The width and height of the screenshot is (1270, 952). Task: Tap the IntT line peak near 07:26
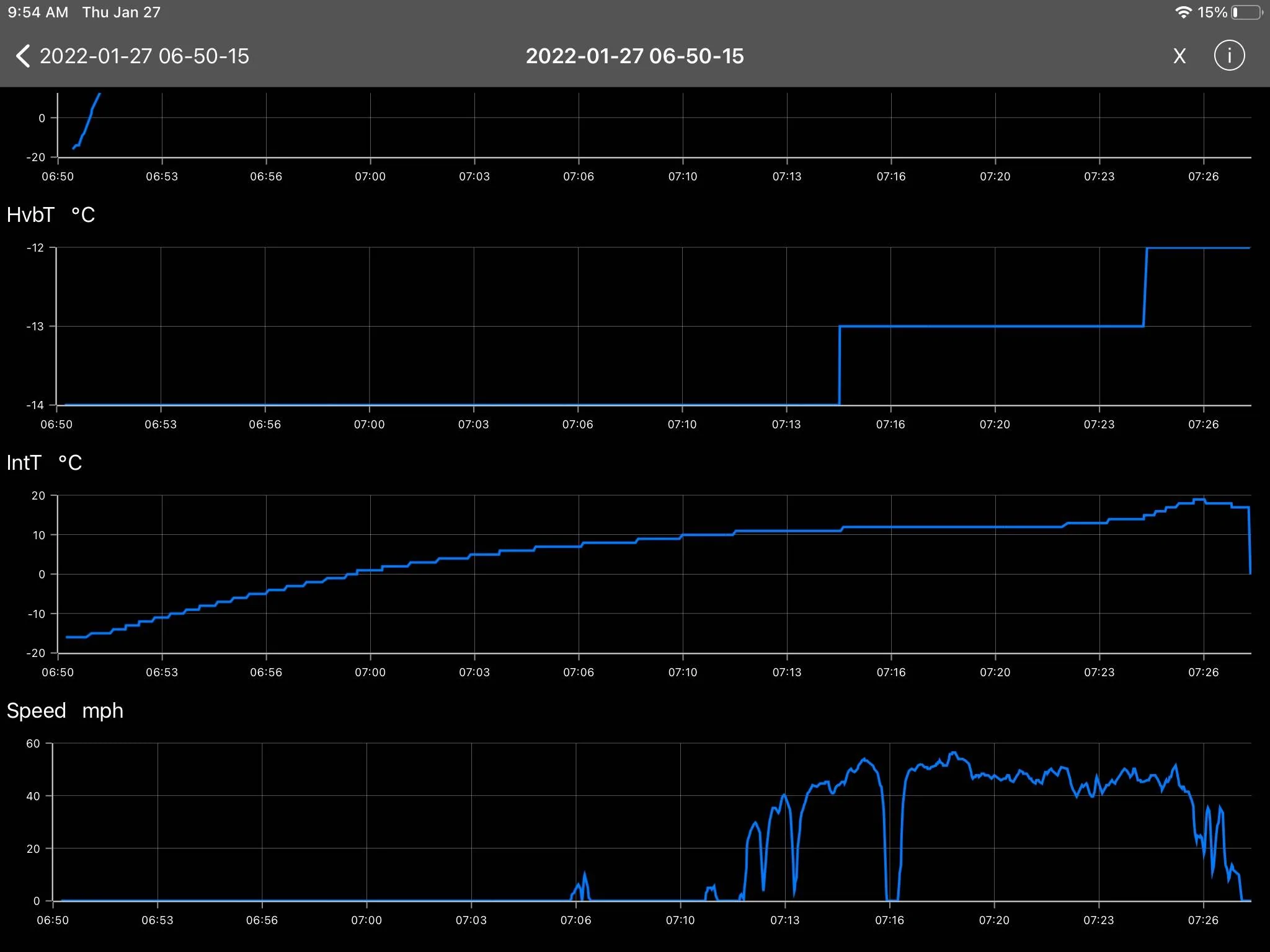[x=1199, y=499]
